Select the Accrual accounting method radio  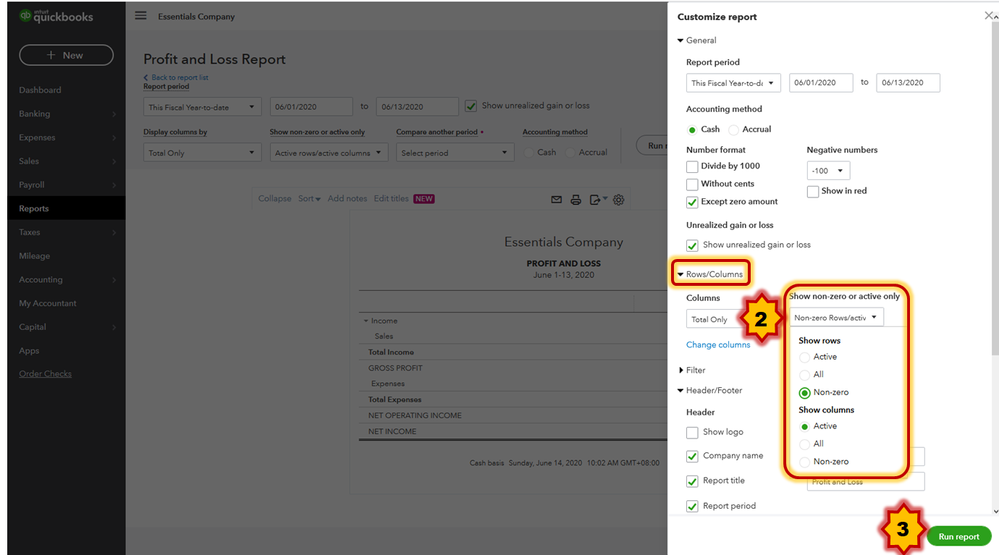point(733,129)
